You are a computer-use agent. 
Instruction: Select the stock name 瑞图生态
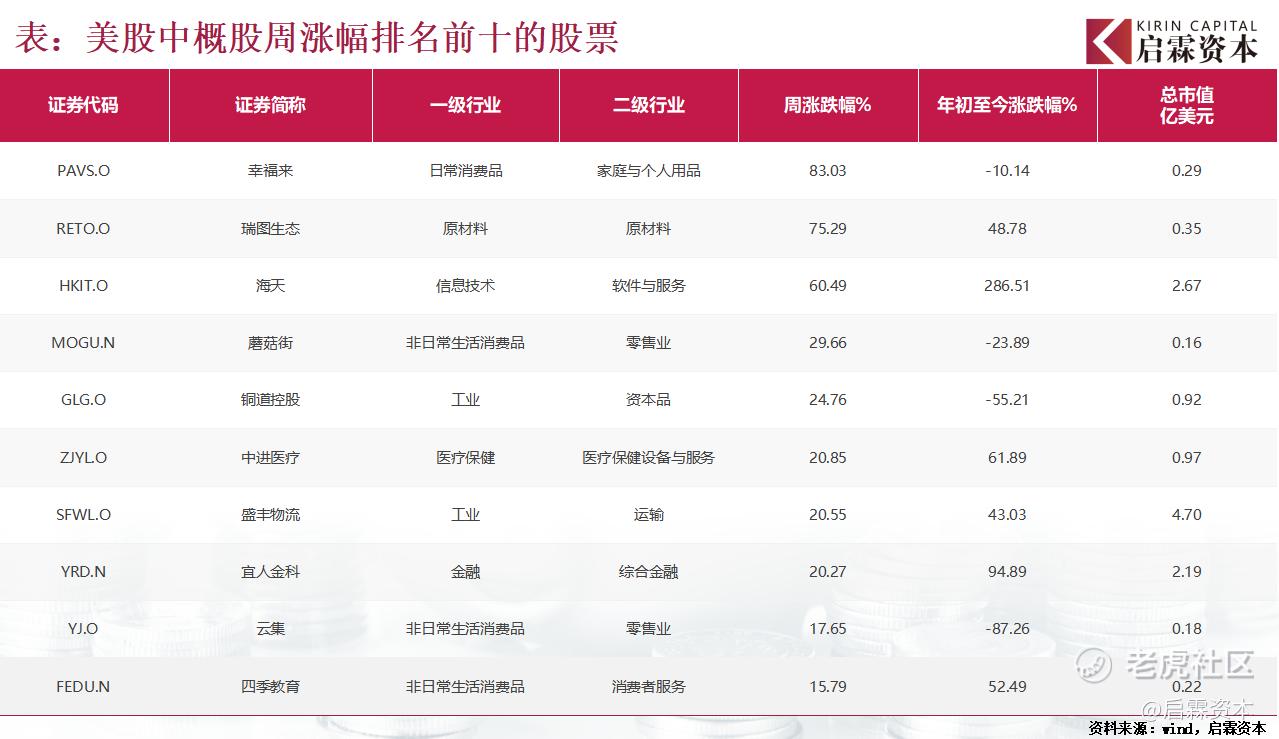[270, 229]
